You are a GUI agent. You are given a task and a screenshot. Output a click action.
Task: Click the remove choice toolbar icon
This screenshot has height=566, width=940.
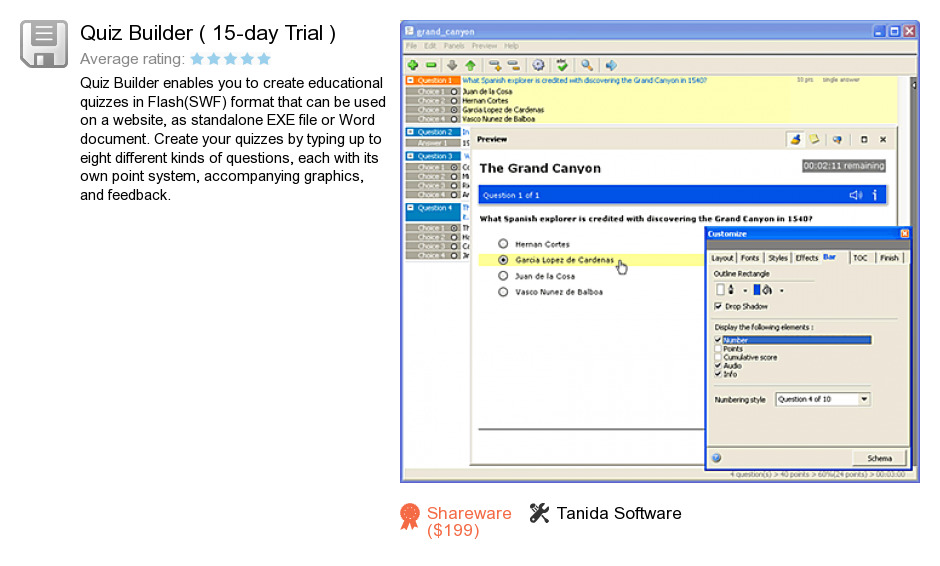pyautogui.click(x=514, y=65)
